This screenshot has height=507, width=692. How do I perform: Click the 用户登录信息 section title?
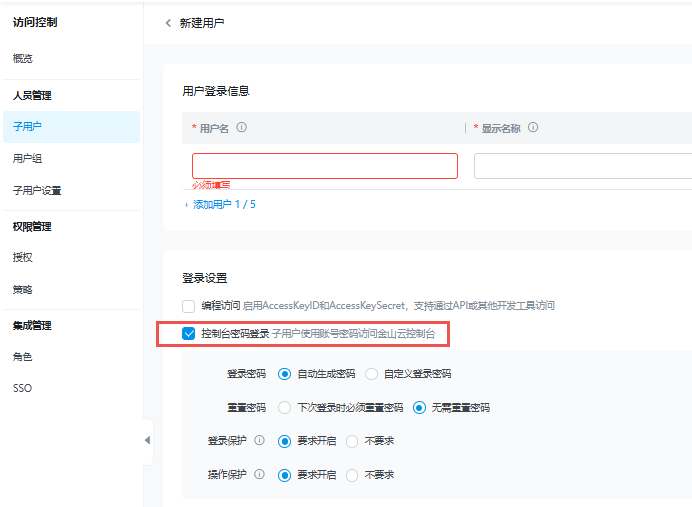(x=216, y=91)
